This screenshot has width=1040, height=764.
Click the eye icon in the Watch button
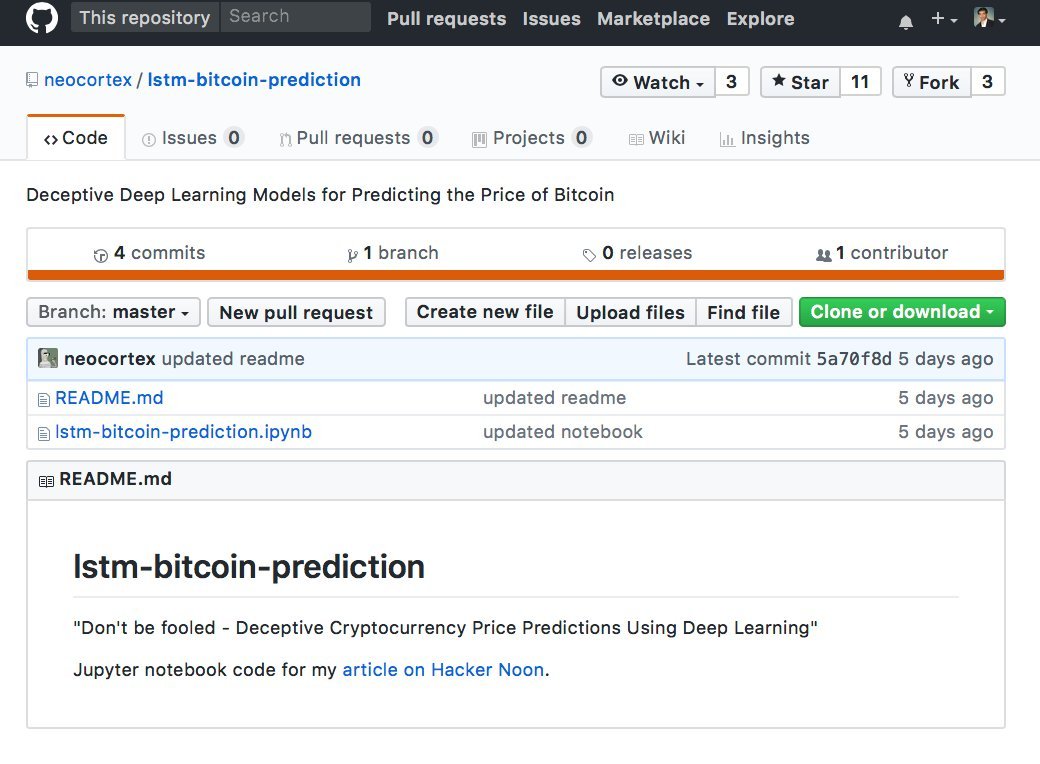(x=619, y=80)
